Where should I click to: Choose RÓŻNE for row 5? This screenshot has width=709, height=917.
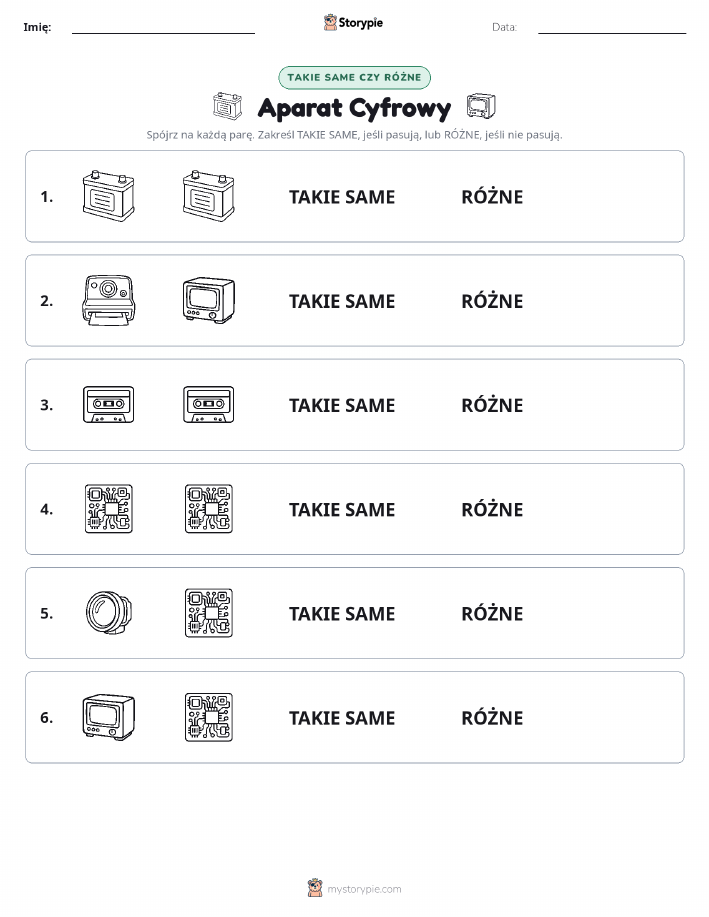492,613
